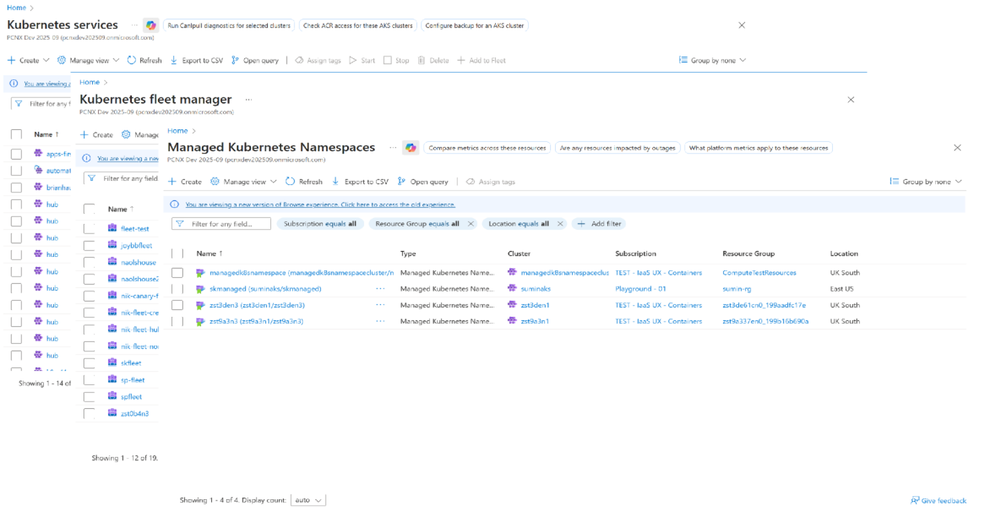Click Export to CSV in Kubernetes services toolbar
Viewport: 999px width, 520px height.
tap(196, 61)
